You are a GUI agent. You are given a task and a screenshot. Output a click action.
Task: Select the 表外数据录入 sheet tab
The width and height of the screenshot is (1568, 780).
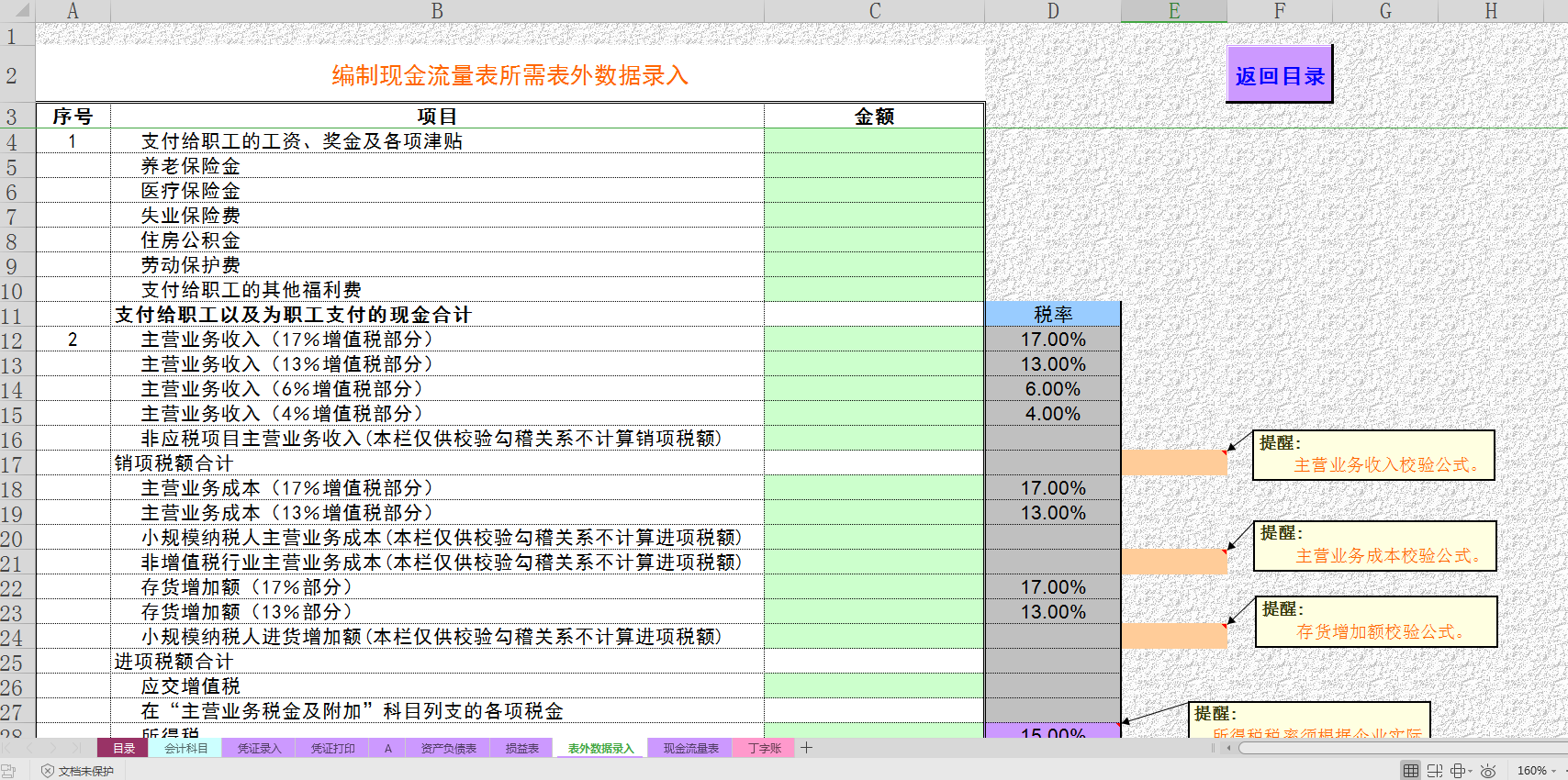(x=600, y=748)
